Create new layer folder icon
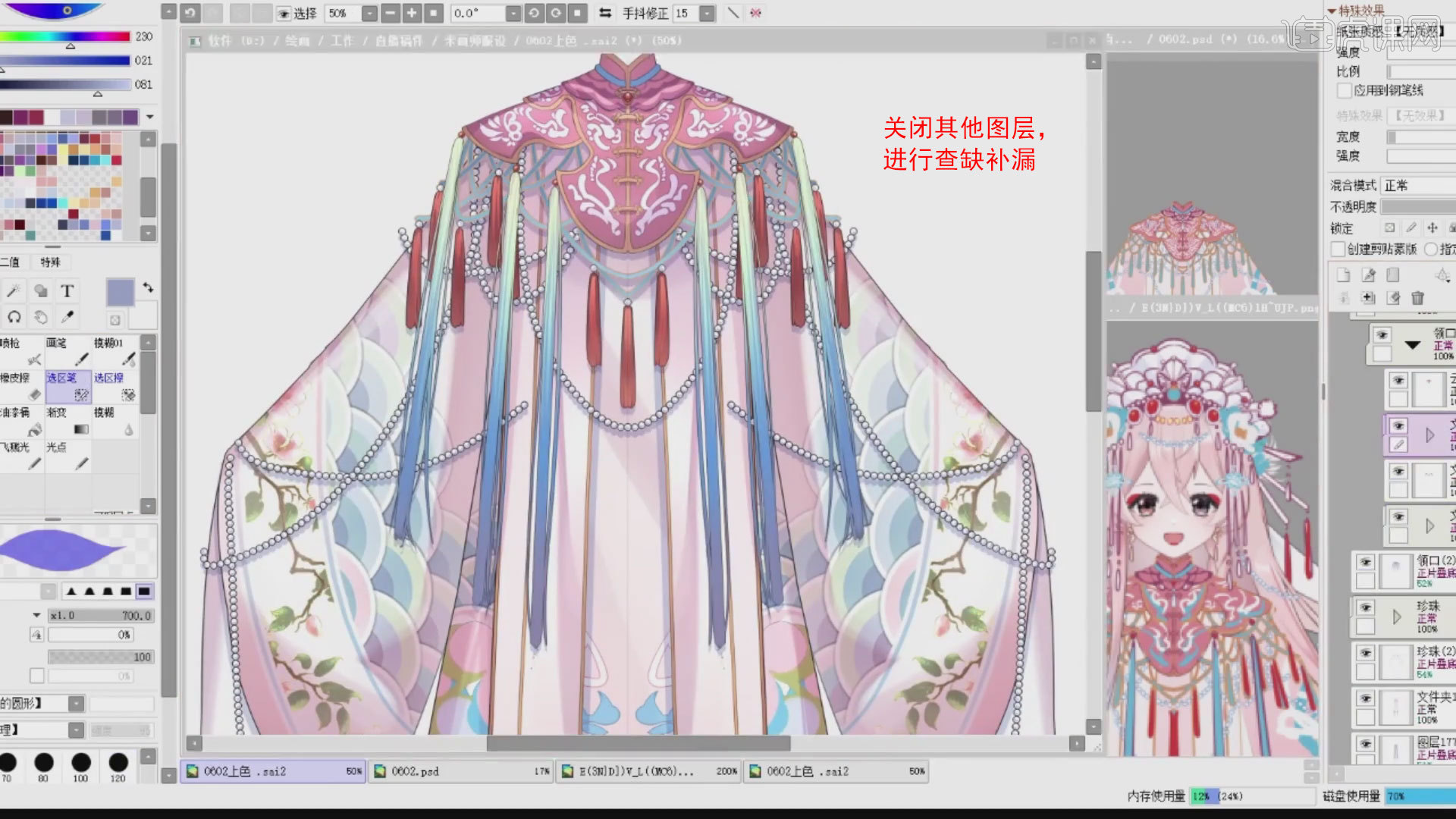This screenshot has height=819, width=1456. coord(1393,275)
